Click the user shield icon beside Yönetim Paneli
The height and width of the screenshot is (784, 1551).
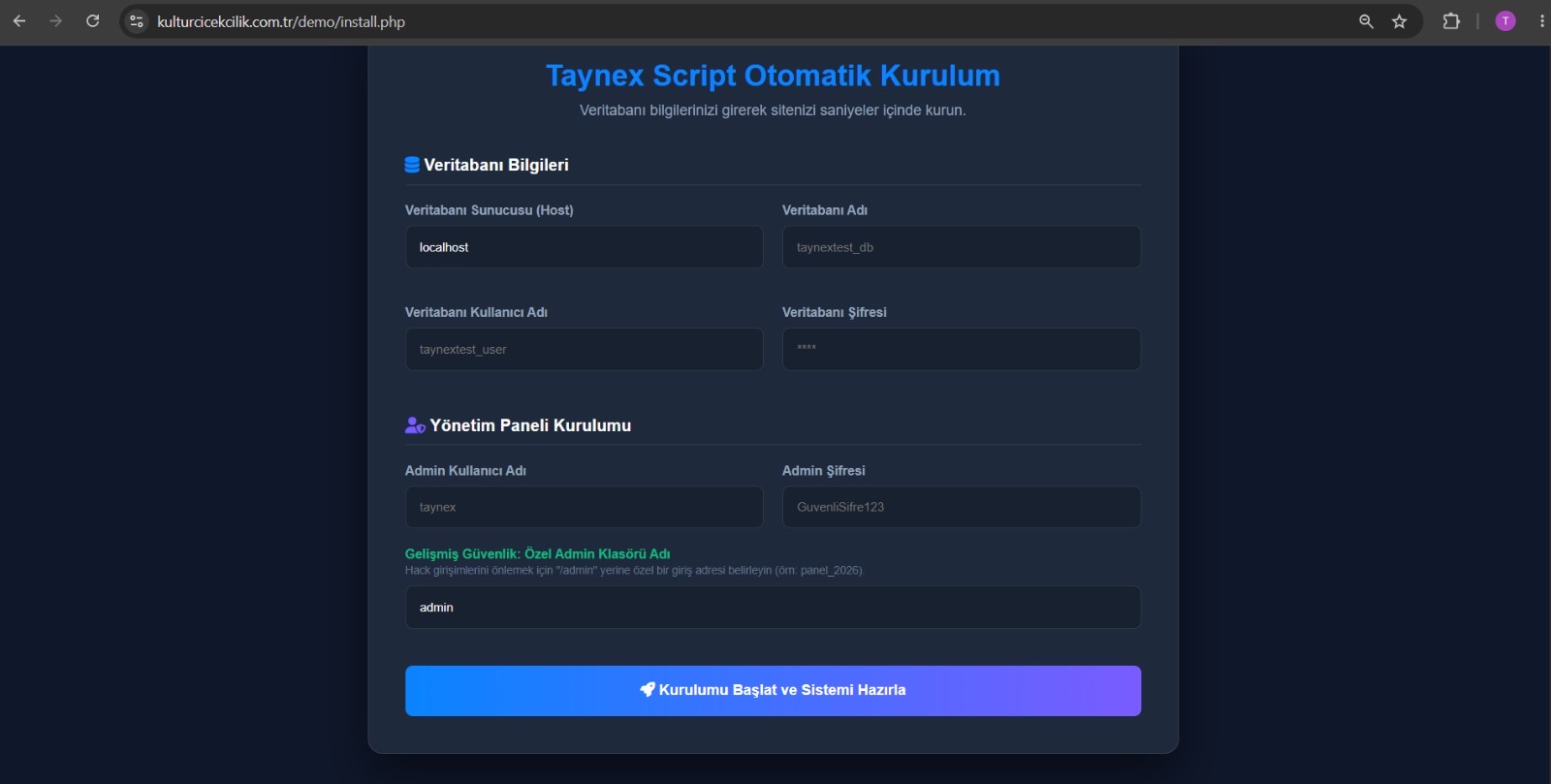click(x=415, y=425)
